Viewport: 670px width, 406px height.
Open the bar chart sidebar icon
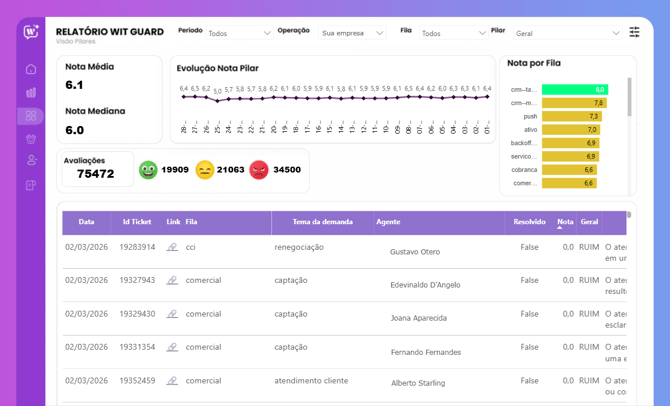(x=31, y=92)
